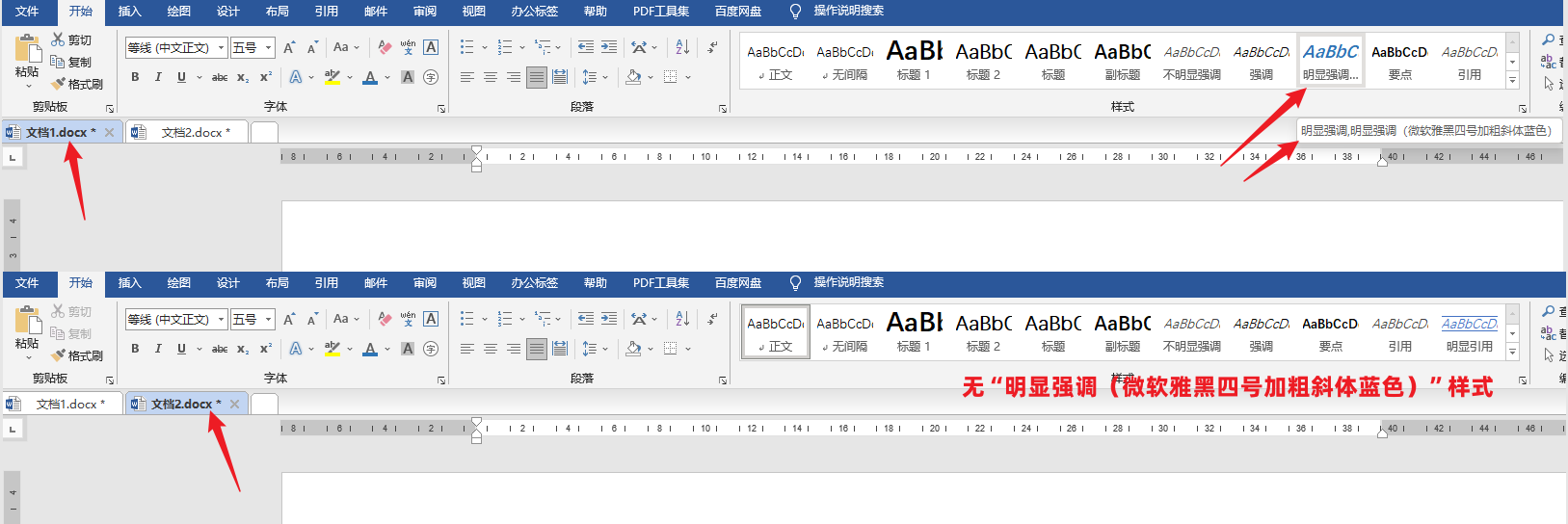The width and height of the screenshot is (1568, 524).
Task: Show paragraph marks in upper window
Action: tap(712, 47)
